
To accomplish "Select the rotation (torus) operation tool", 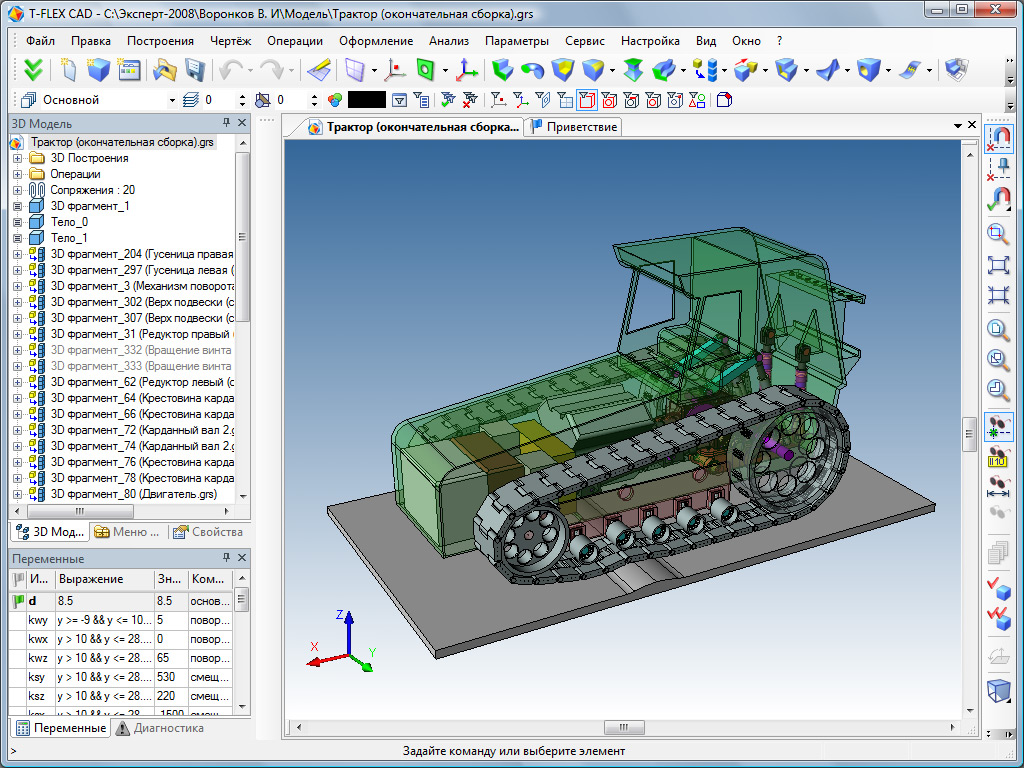I will click(x=532, y=69).
